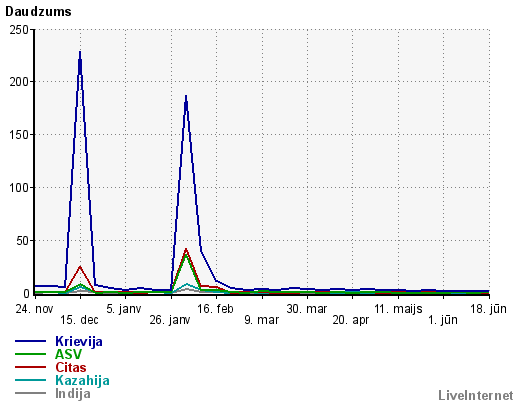The height and width of the screenshot is (405, 520).
Task: Click the teal Kazahija legend line
Action: click(30, 380)
